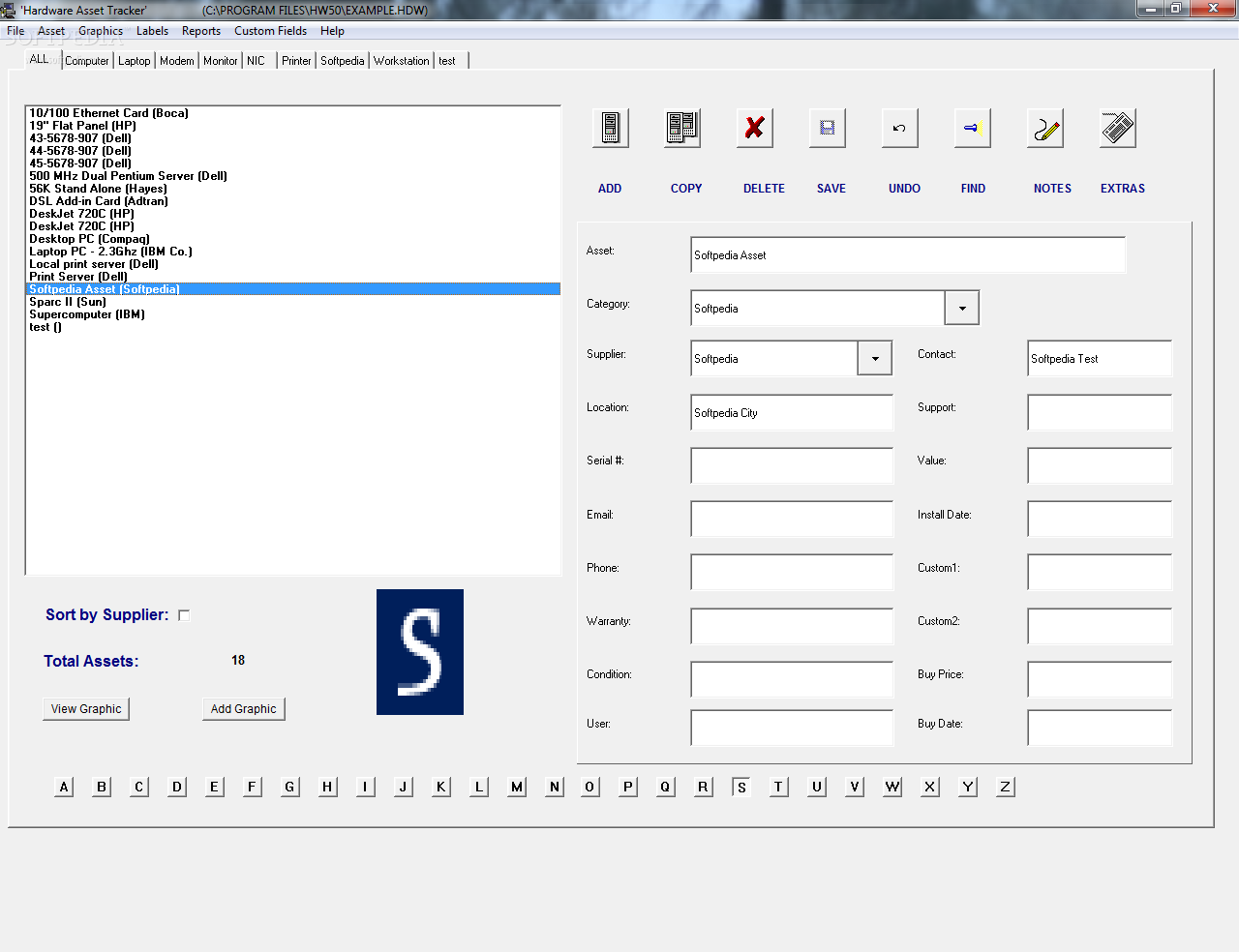Filter assets by letter A button
Screen dimensions: 1239x952
(64, 787)
